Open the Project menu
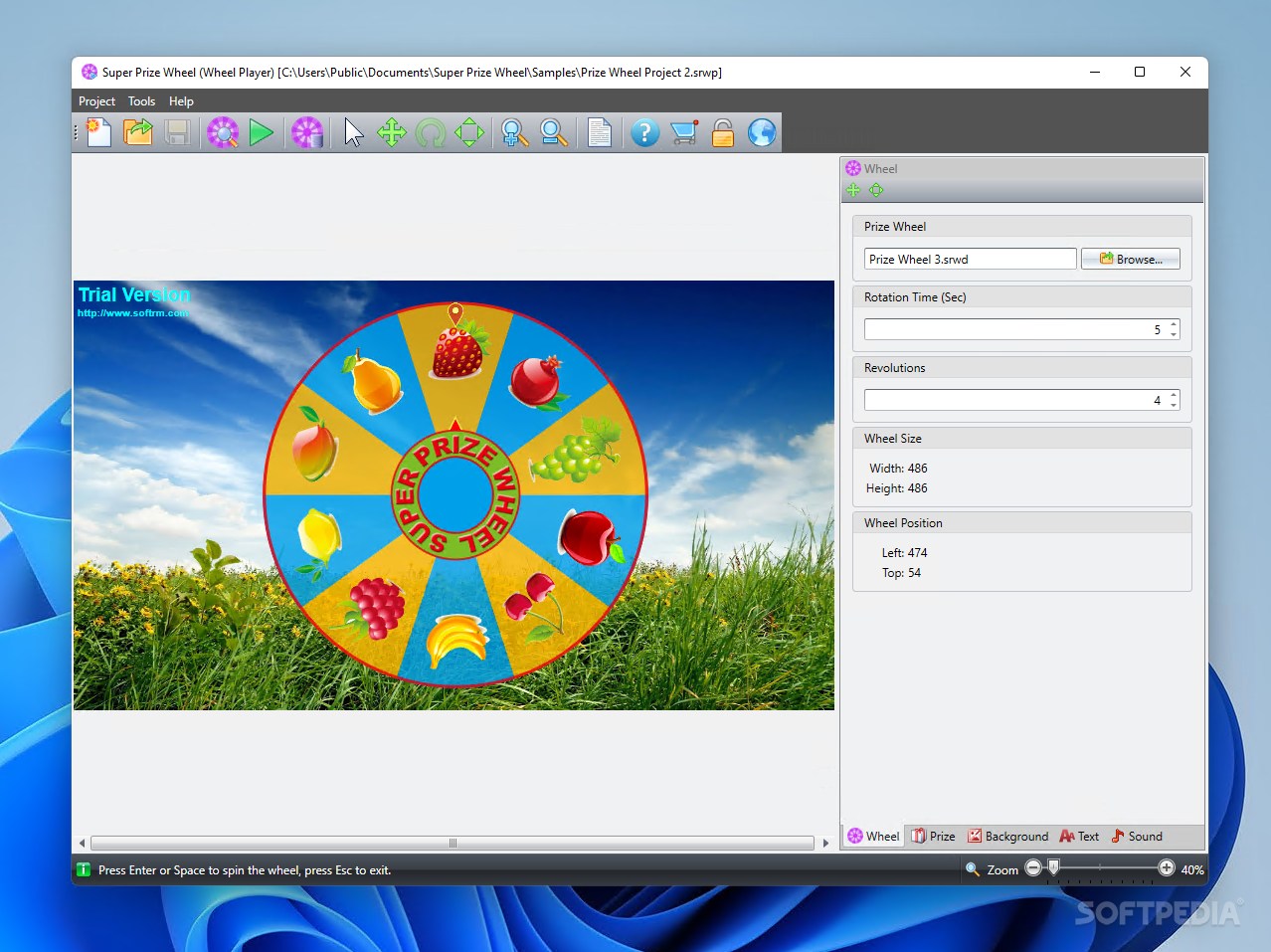 click(96, 101)
